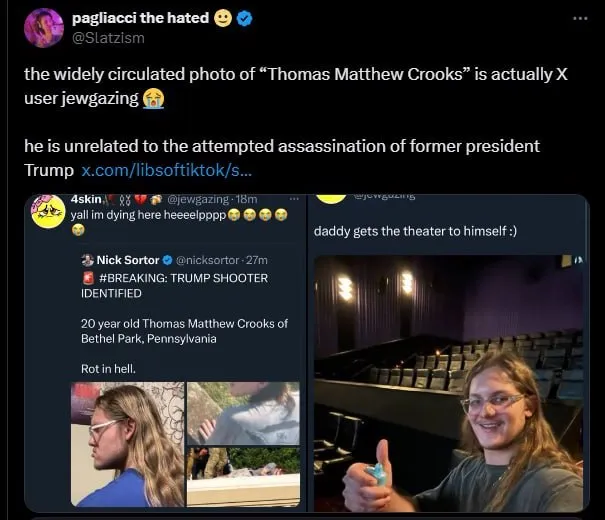Open the movie theater selfie photo
Image resolution: width=605 pixels, height=520 pixels.
tap(448, 383)
